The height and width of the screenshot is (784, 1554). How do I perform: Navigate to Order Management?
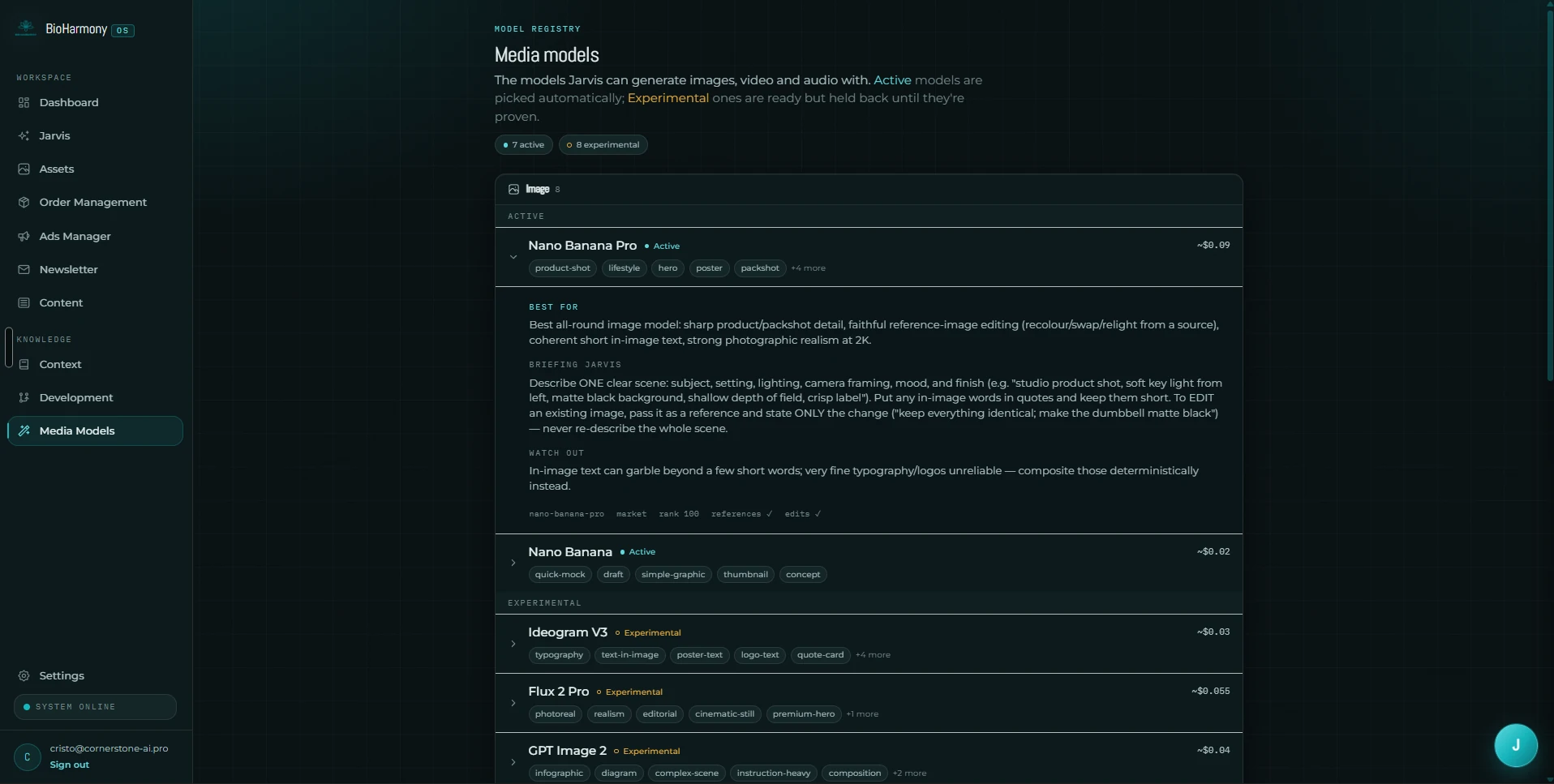click(x=95, y=203)
